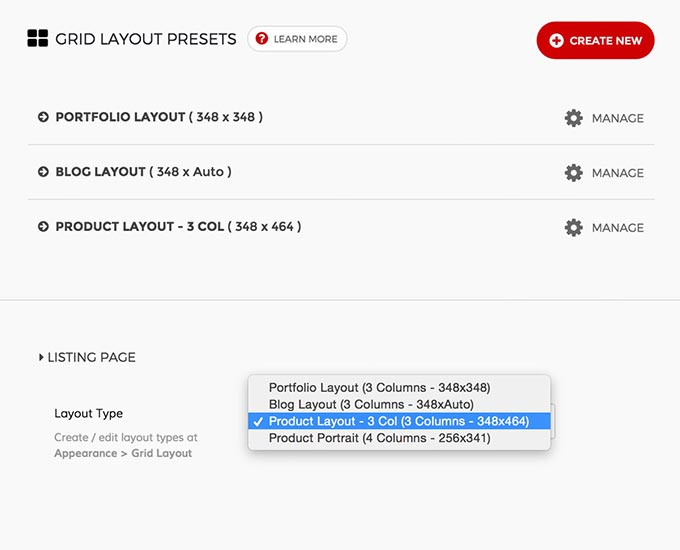Collapse the Listing Page section triangle
Image resolution: width=680 pixels, height=550 pixels.
coord(41,357)
